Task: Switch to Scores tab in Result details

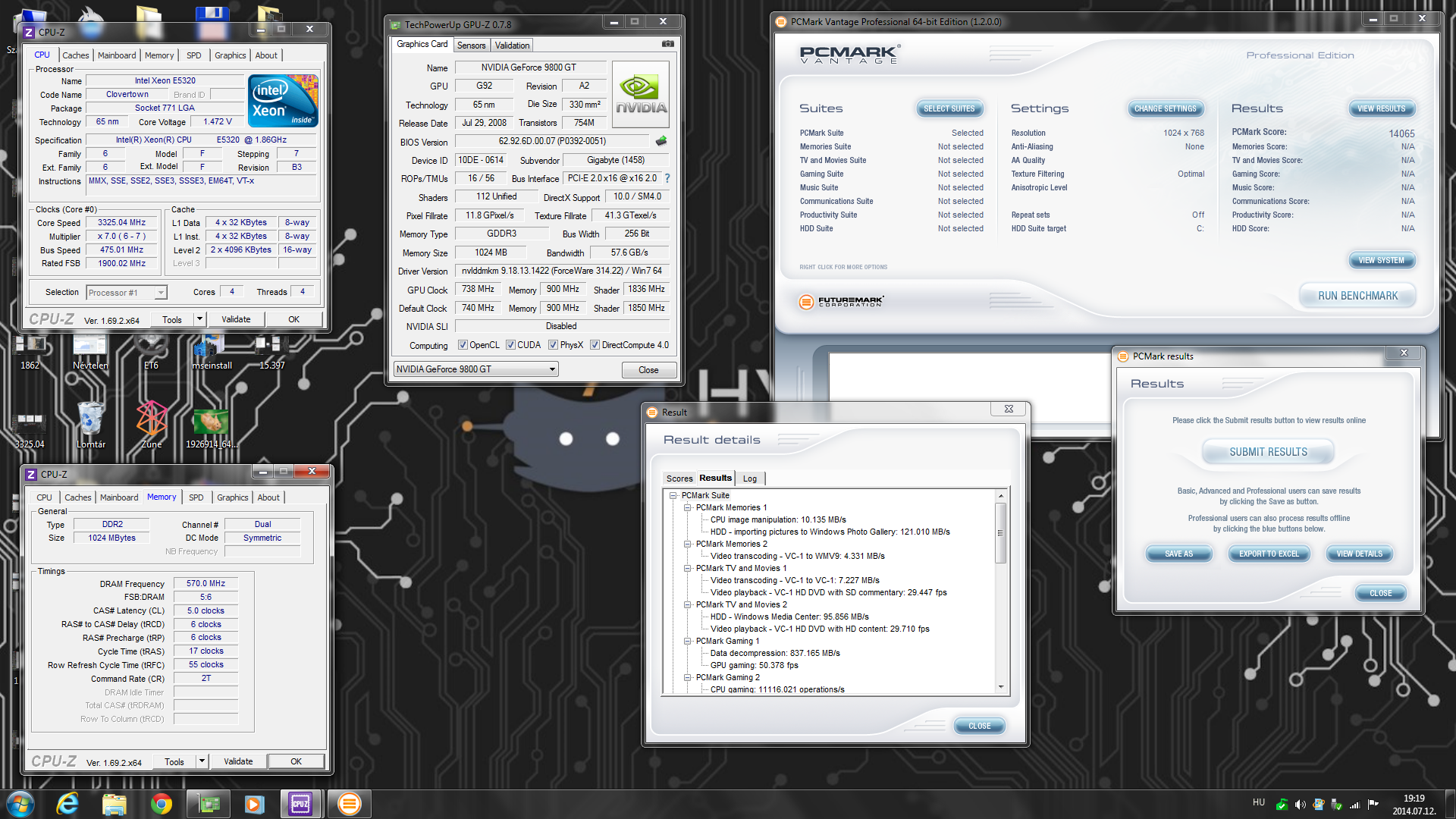Action: tap(679, 479)
